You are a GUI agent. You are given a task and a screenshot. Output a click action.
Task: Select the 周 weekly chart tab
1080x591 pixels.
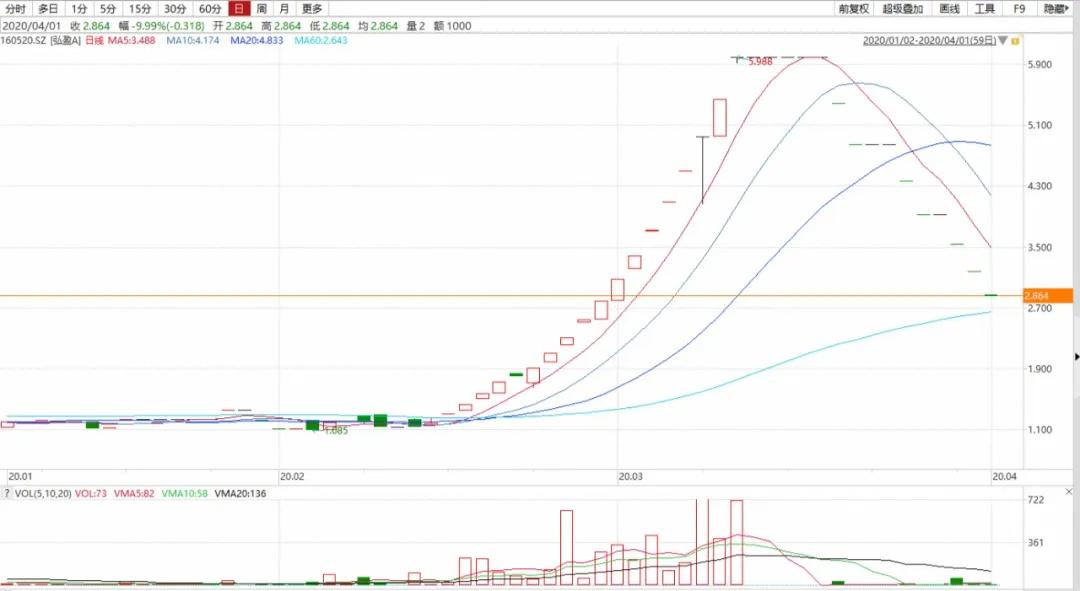(x=262, y=9)
